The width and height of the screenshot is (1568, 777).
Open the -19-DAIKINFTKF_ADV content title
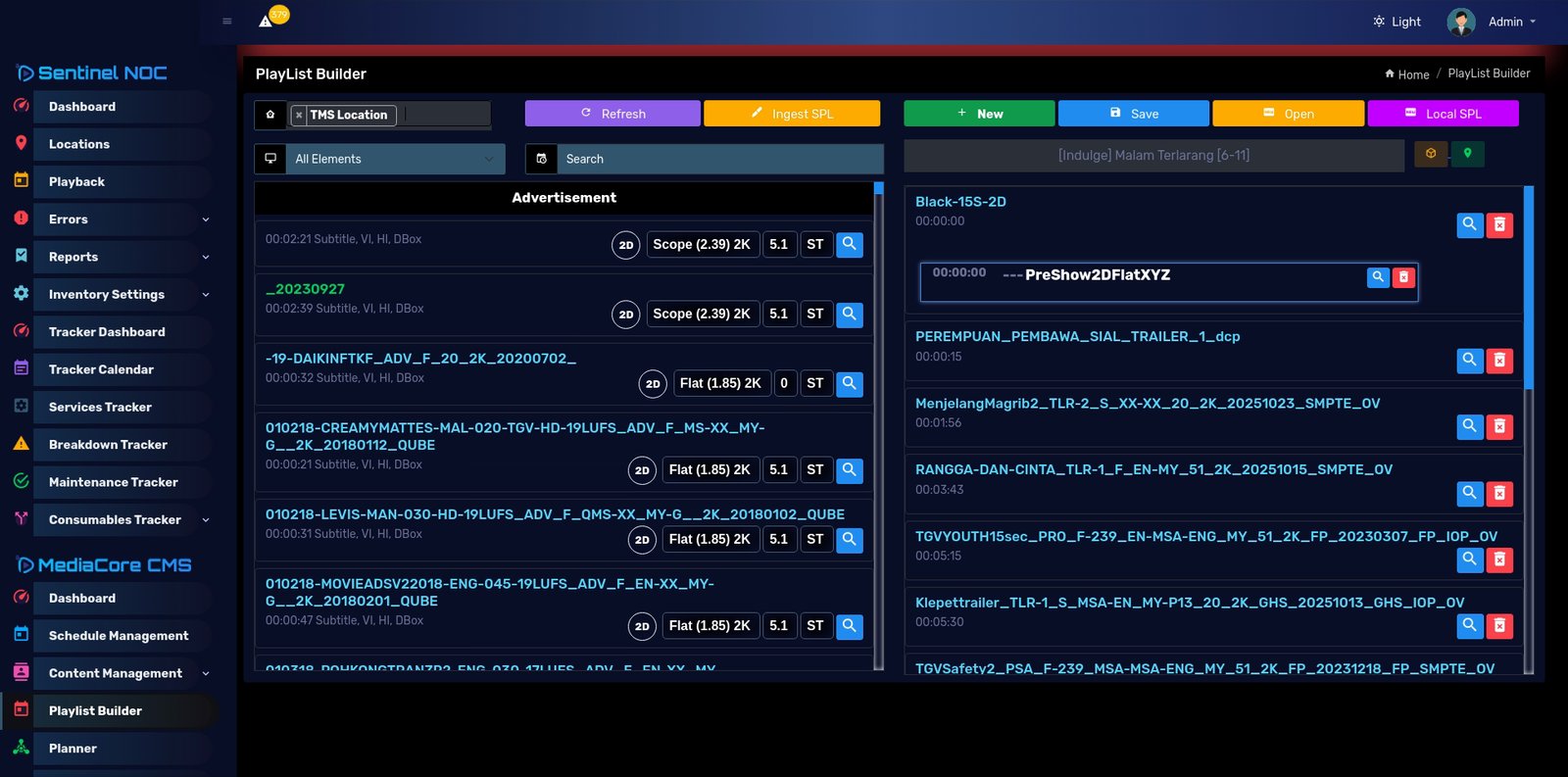click(420, 359)
